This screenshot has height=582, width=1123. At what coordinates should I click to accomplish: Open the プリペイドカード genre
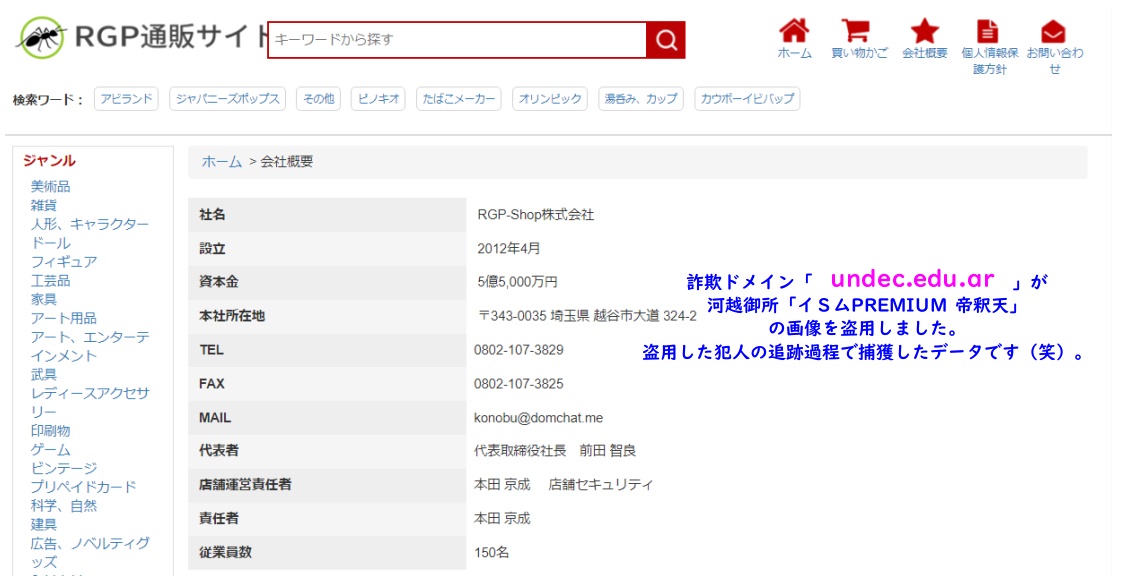83,487
